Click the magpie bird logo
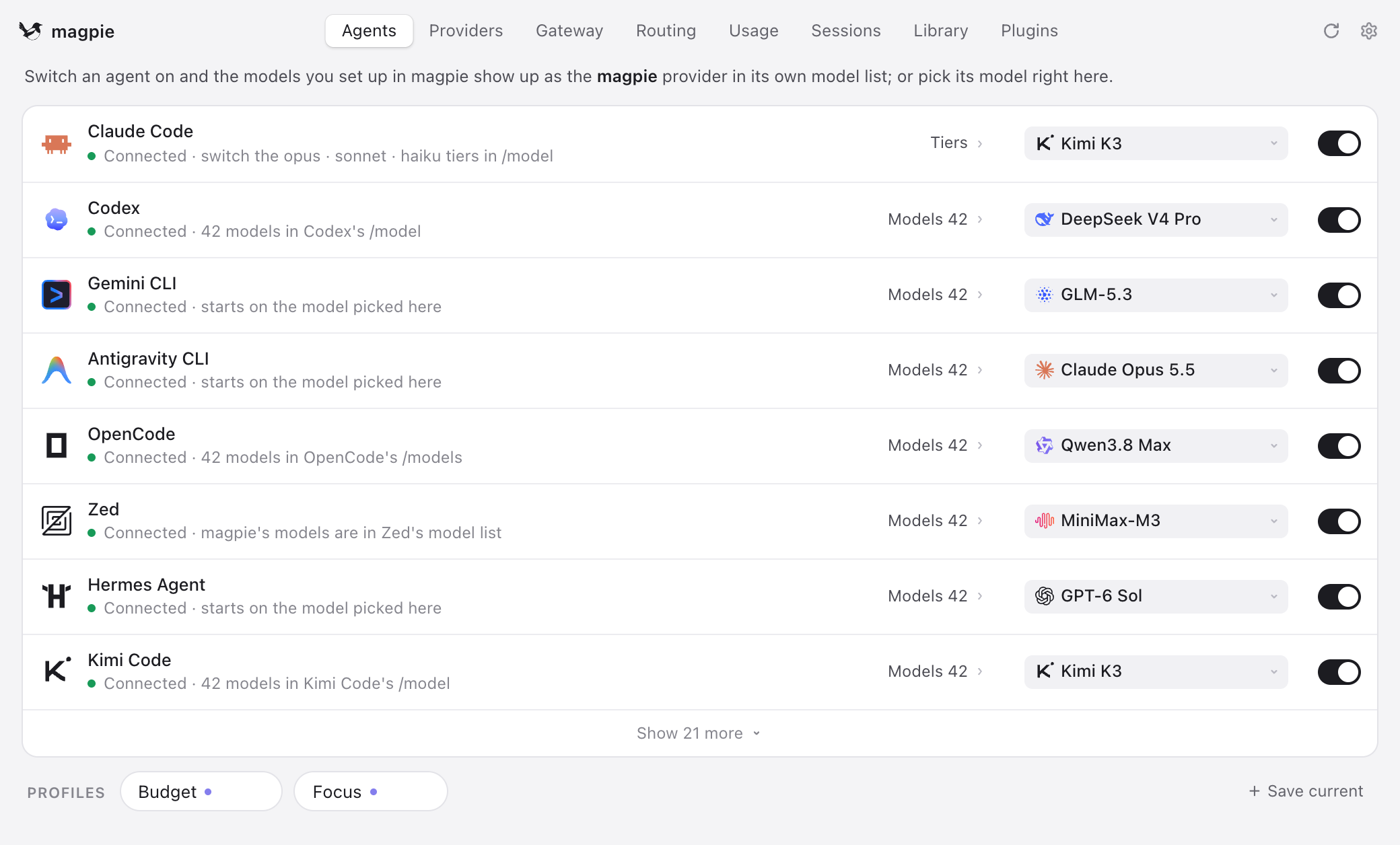Image resolution: width=1400 pixels, height=845 pixels. tap(31, 31)
